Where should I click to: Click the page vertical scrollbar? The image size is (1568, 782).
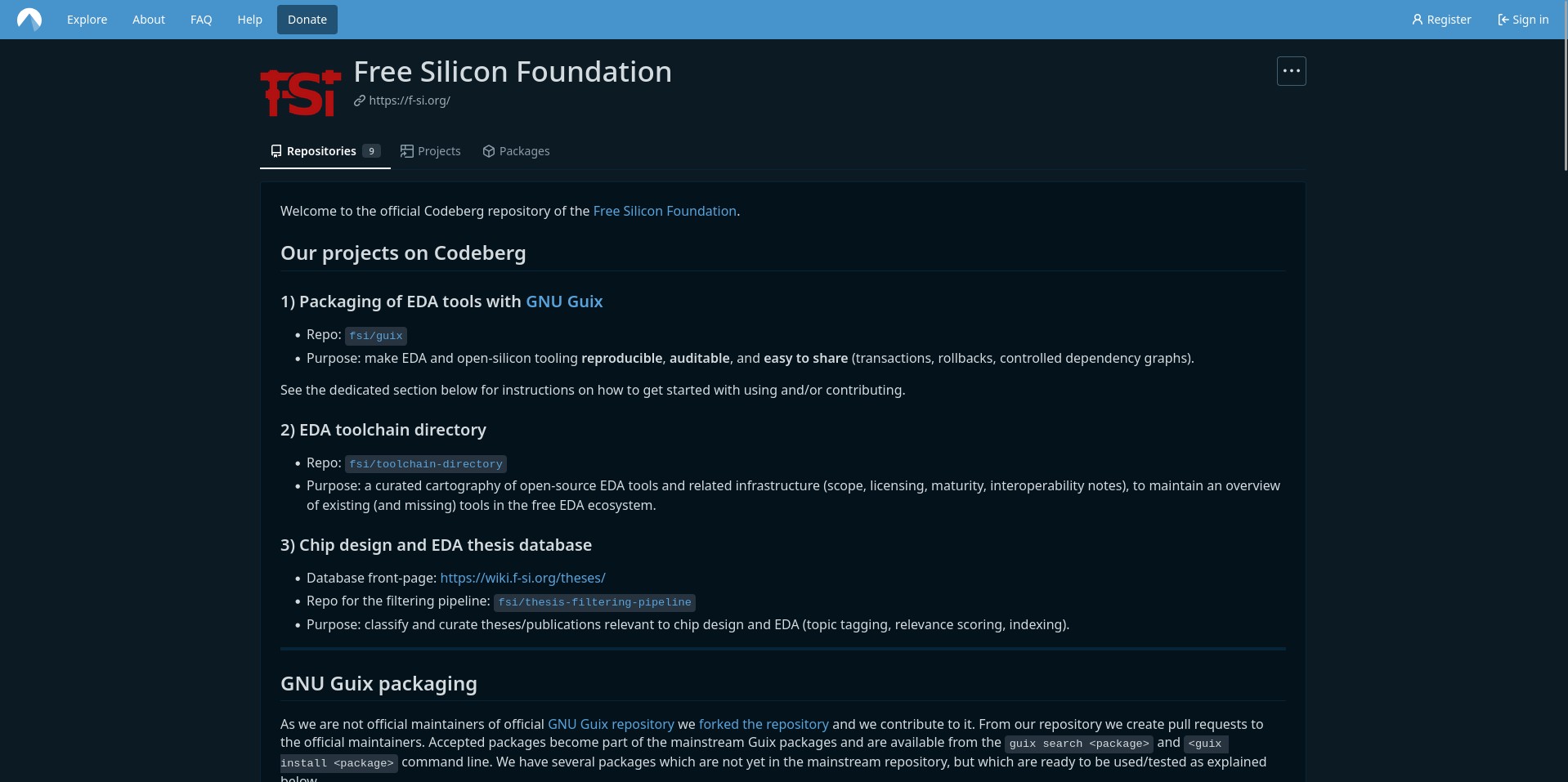point(1565,409)
